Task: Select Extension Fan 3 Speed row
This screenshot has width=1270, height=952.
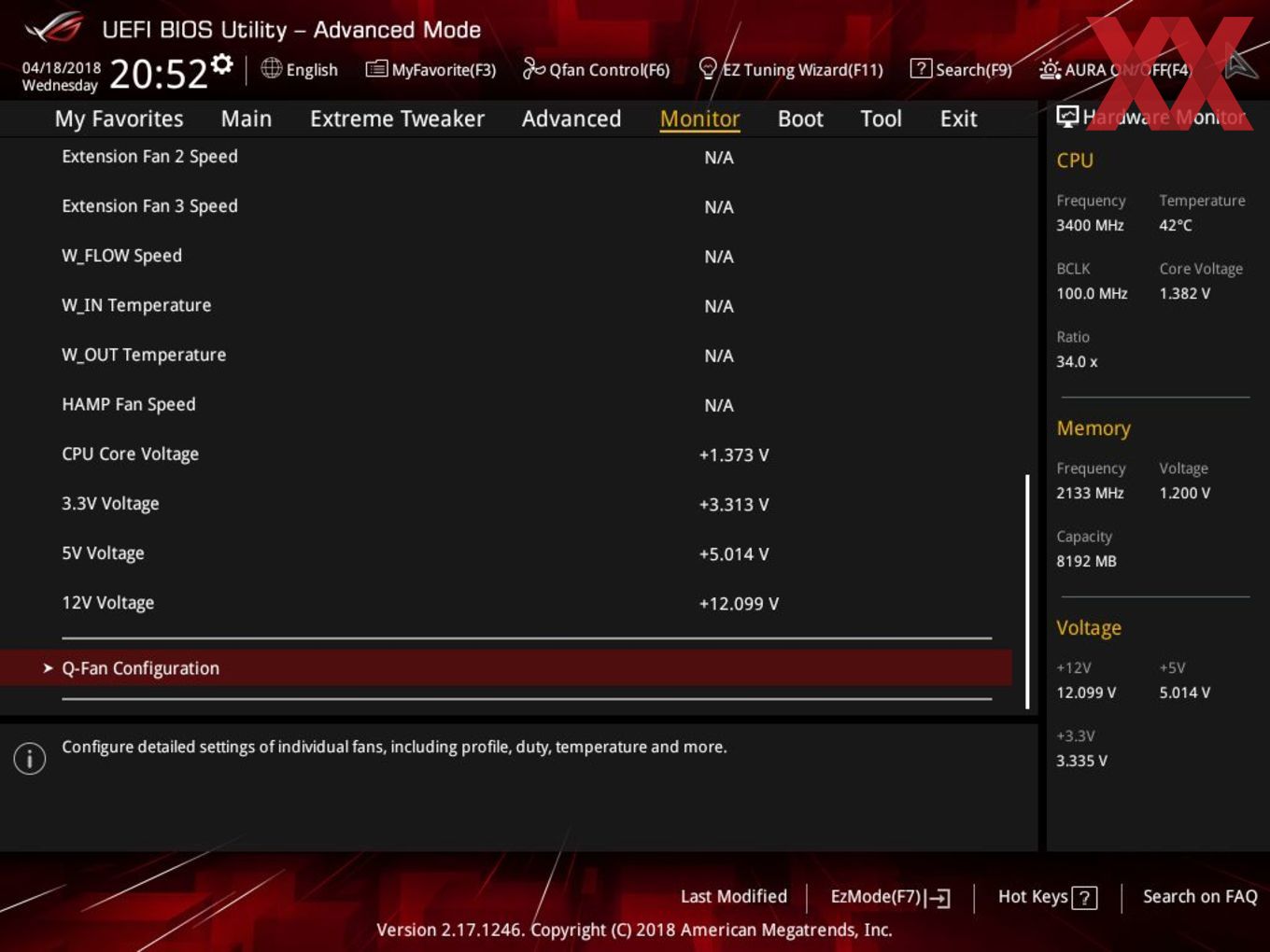Action: pos(506,206)
